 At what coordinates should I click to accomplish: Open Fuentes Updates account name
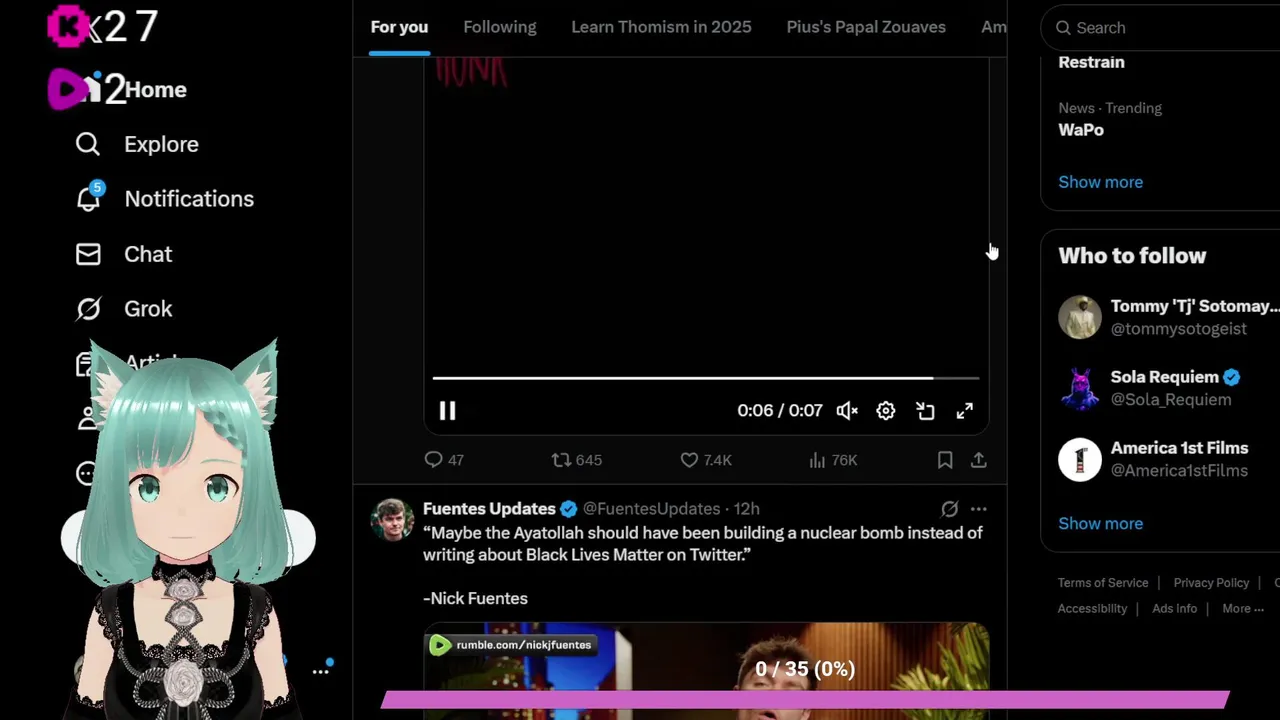[x=489, y=509]
